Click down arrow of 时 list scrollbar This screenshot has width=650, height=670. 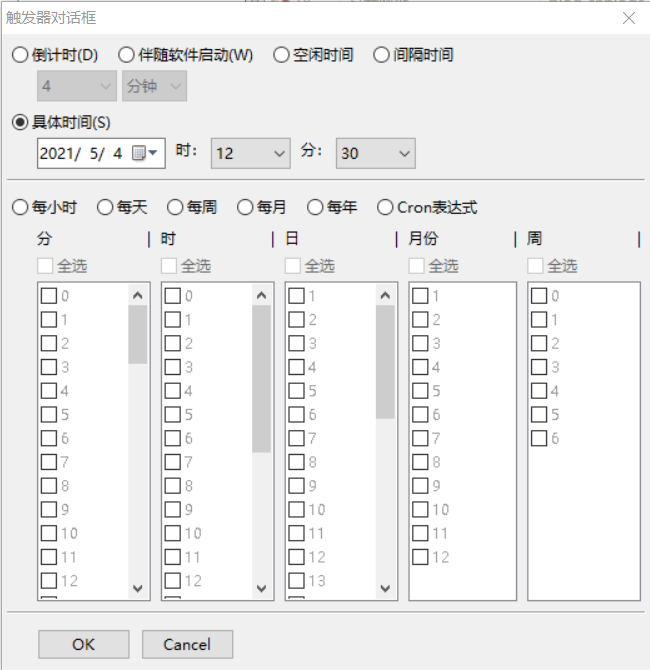click(x=262, y=588)
